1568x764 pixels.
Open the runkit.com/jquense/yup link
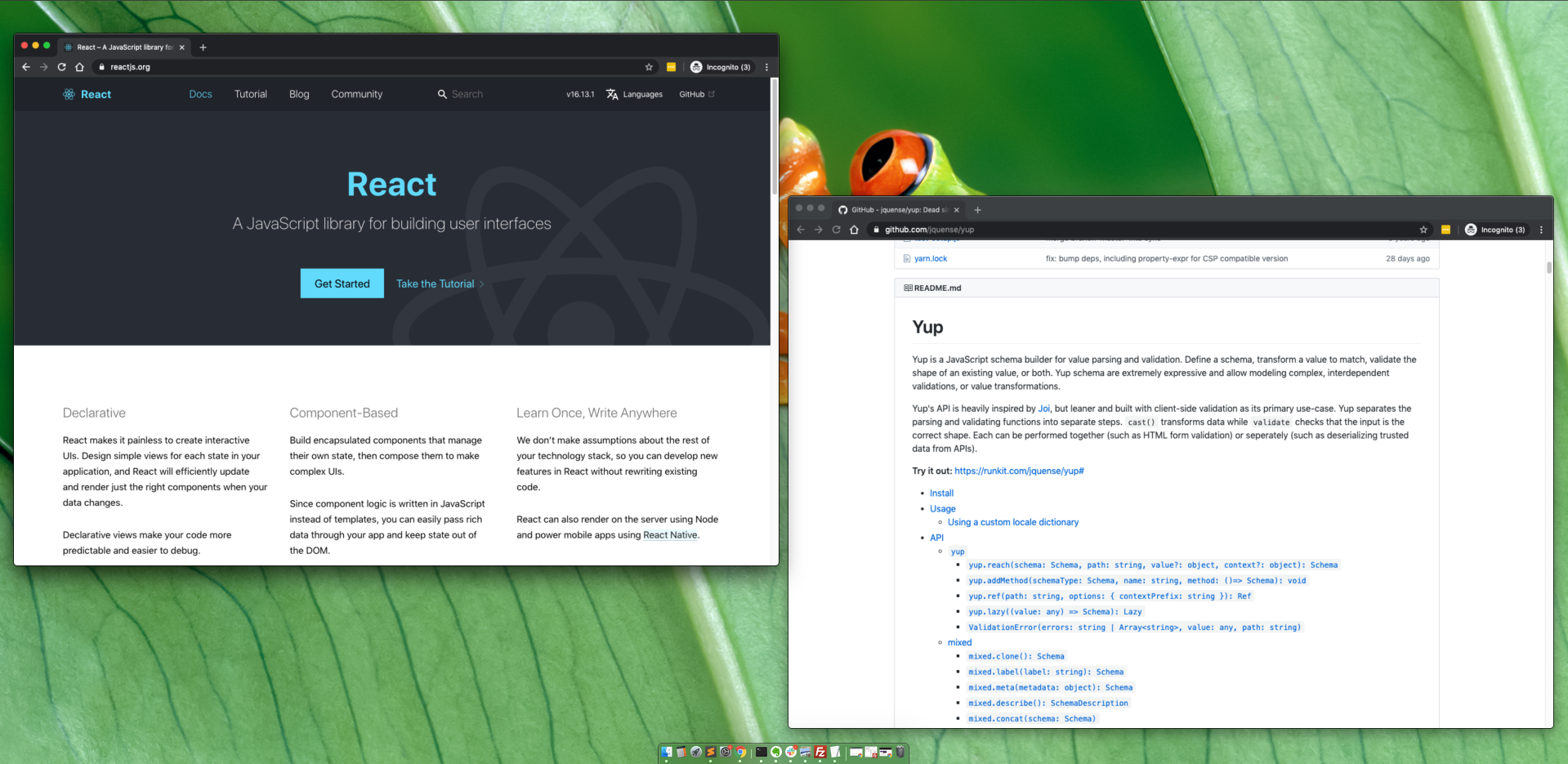tap(1019, 471)
